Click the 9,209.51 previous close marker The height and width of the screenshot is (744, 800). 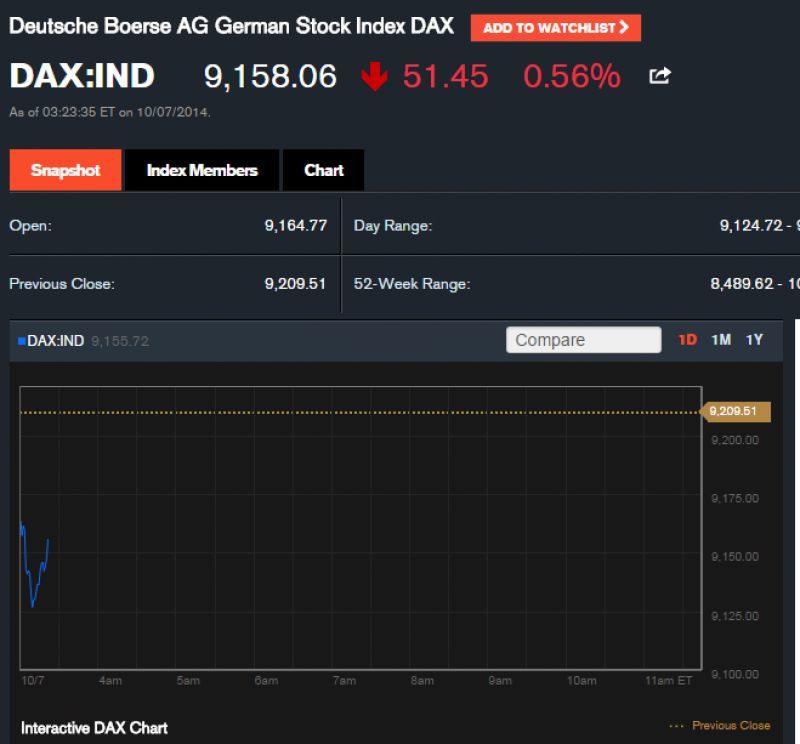click(x=735, y=411)
